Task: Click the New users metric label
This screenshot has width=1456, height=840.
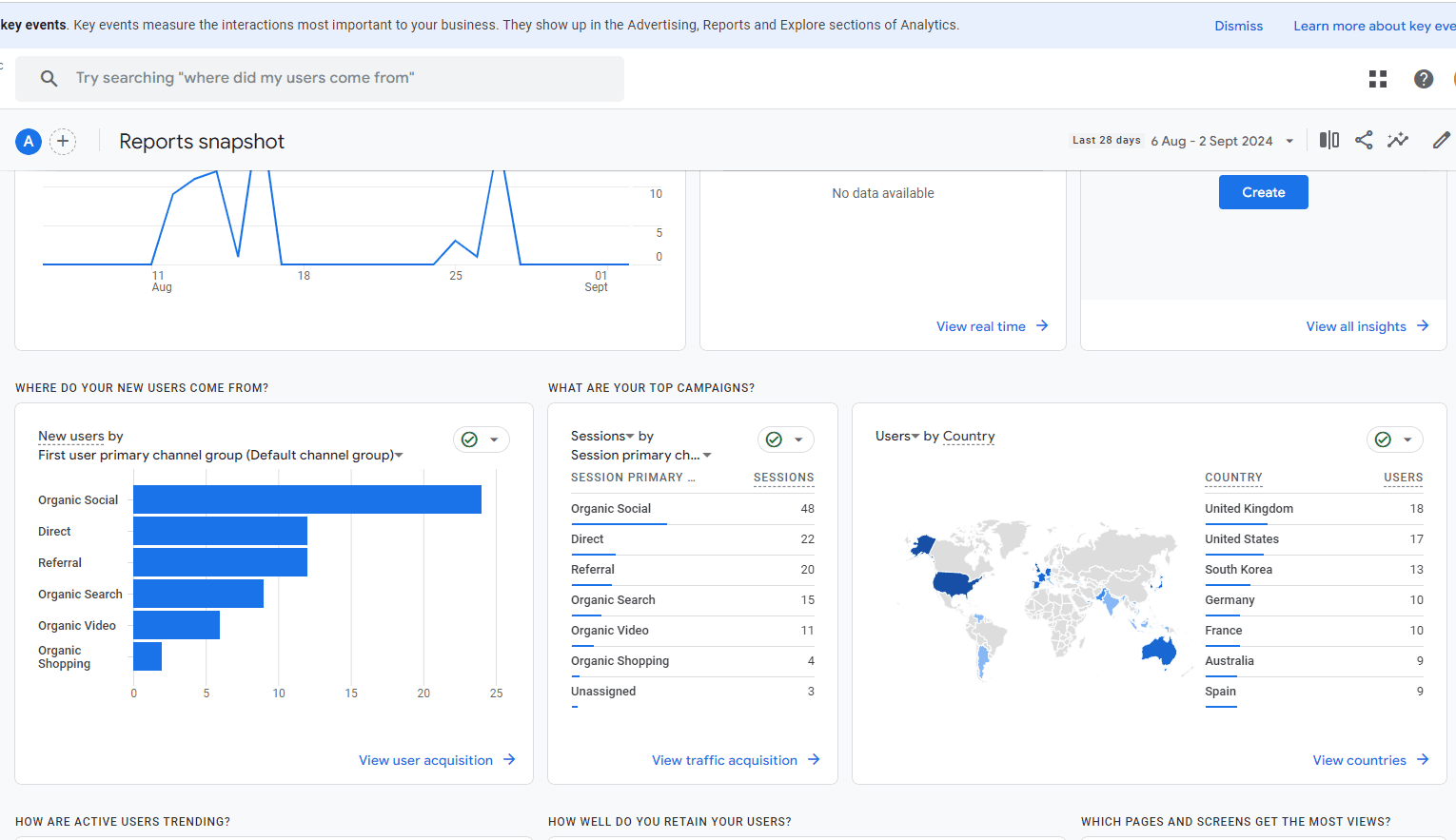Action: (x=71, y=436)
